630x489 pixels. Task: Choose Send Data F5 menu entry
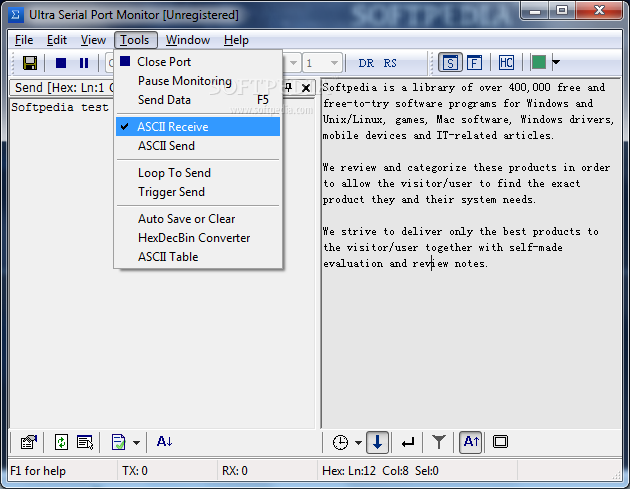coord(198,100)
